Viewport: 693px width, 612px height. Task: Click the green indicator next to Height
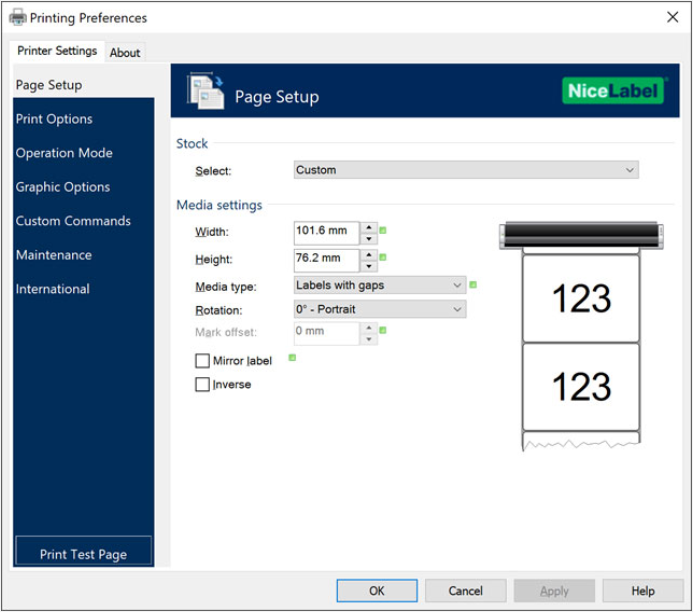coord(383,258)
